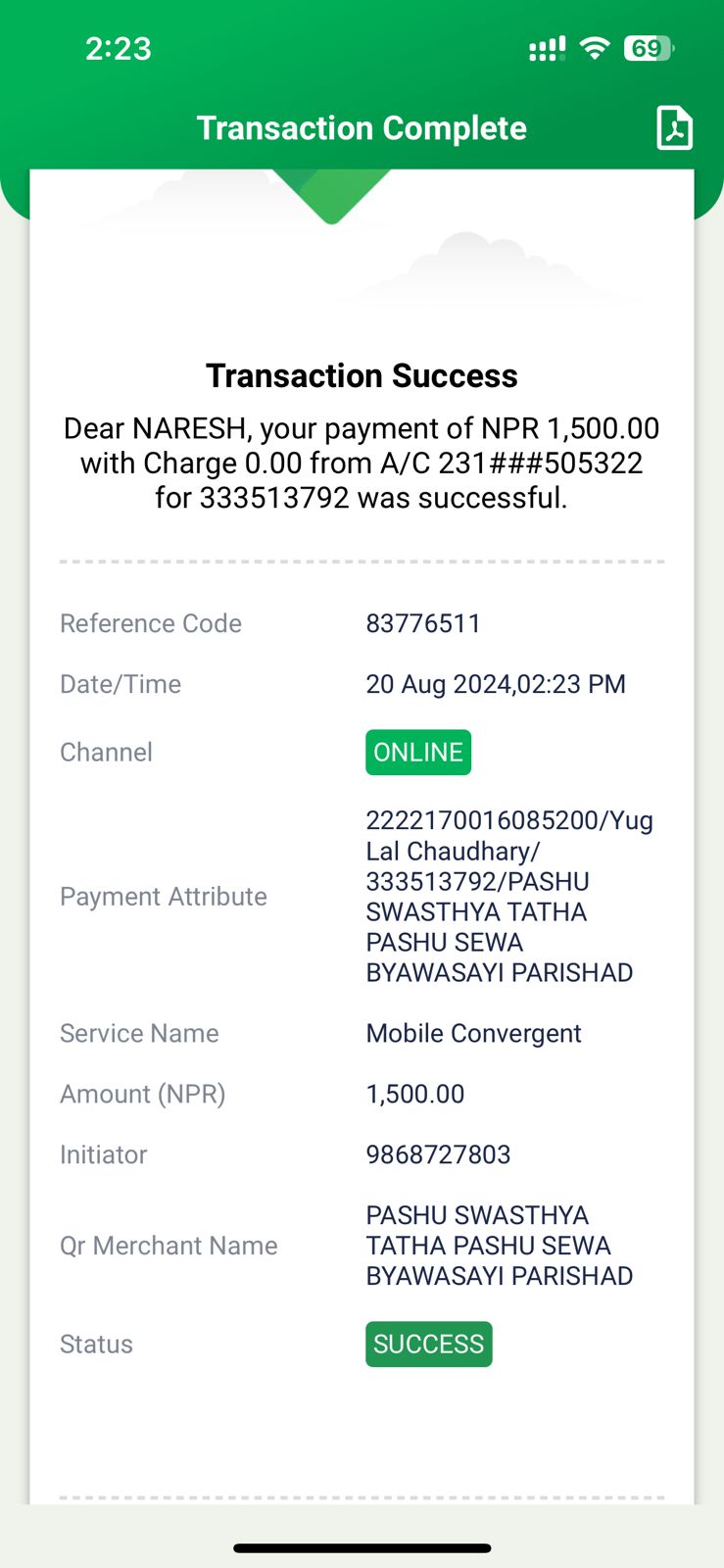The width and height of the screenshot is (724, 1568).
Task: Tap the battery level indicator
Action: (x=650, y=48)
